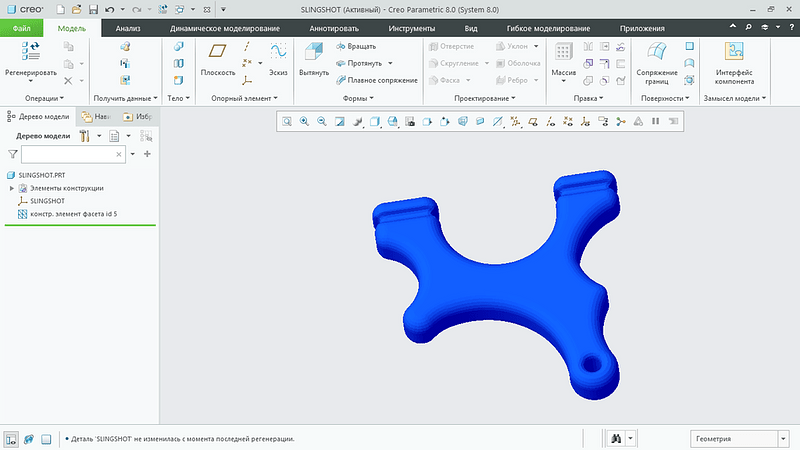Screen dimensions: 800x450
Task: Select the Revolve (Вращать) tool
Action: [356, 46]
